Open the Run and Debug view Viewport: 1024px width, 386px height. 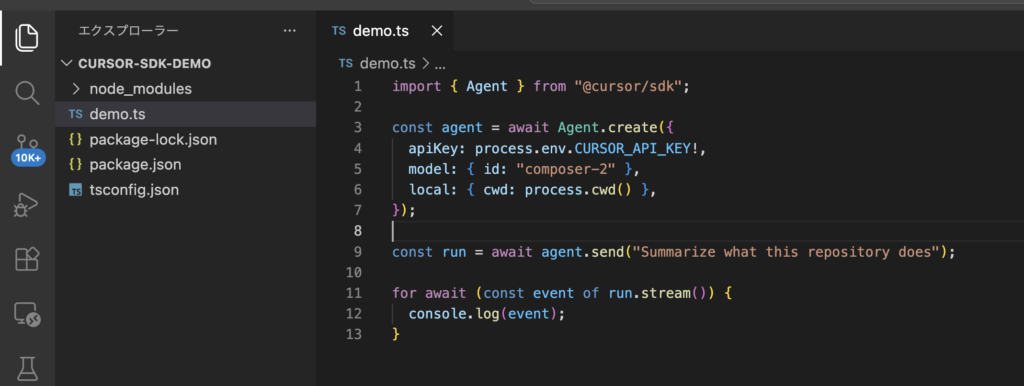tap(27, 204)
